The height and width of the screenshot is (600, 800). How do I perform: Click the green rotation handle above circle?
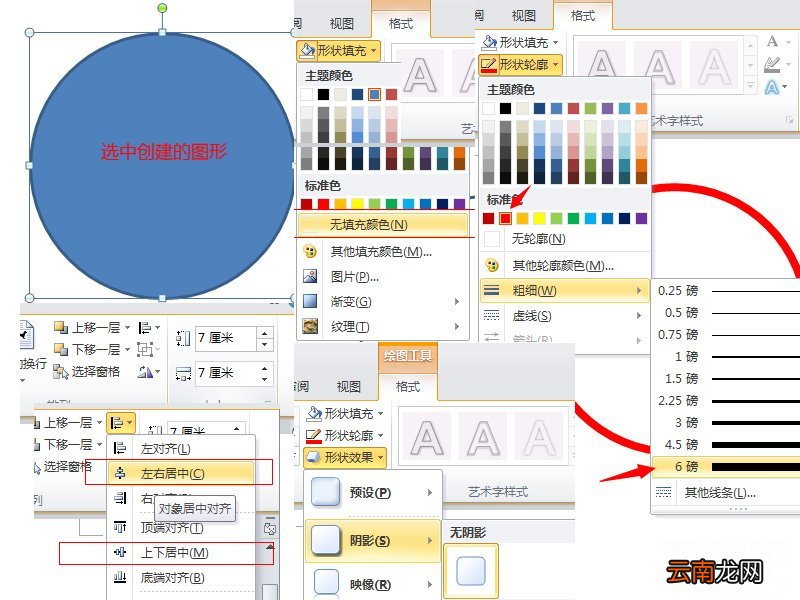(162, 8)
